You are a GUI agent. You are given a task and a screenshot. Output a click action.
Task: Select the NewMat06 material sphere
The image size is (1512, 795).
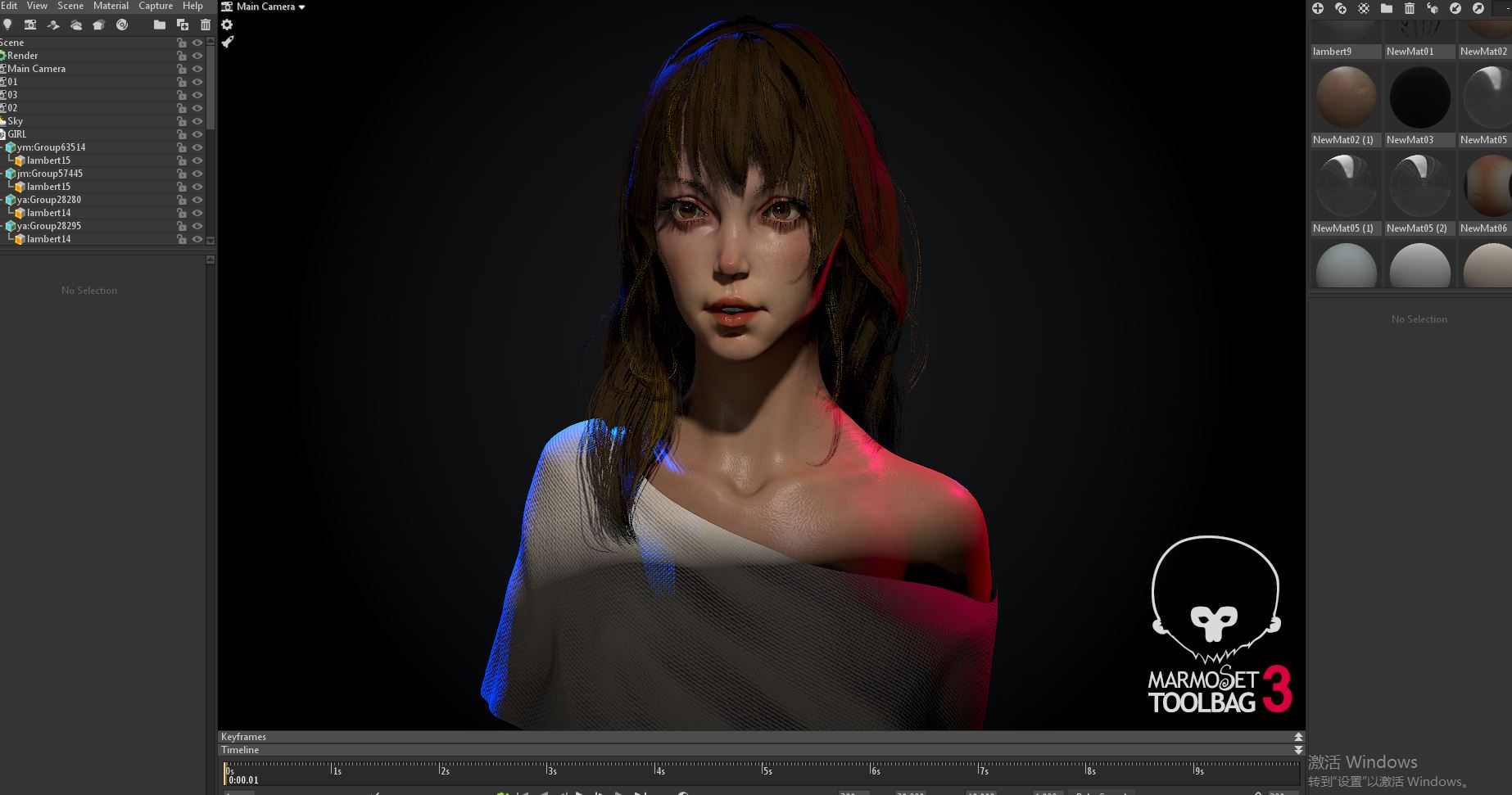point(1487,186)
